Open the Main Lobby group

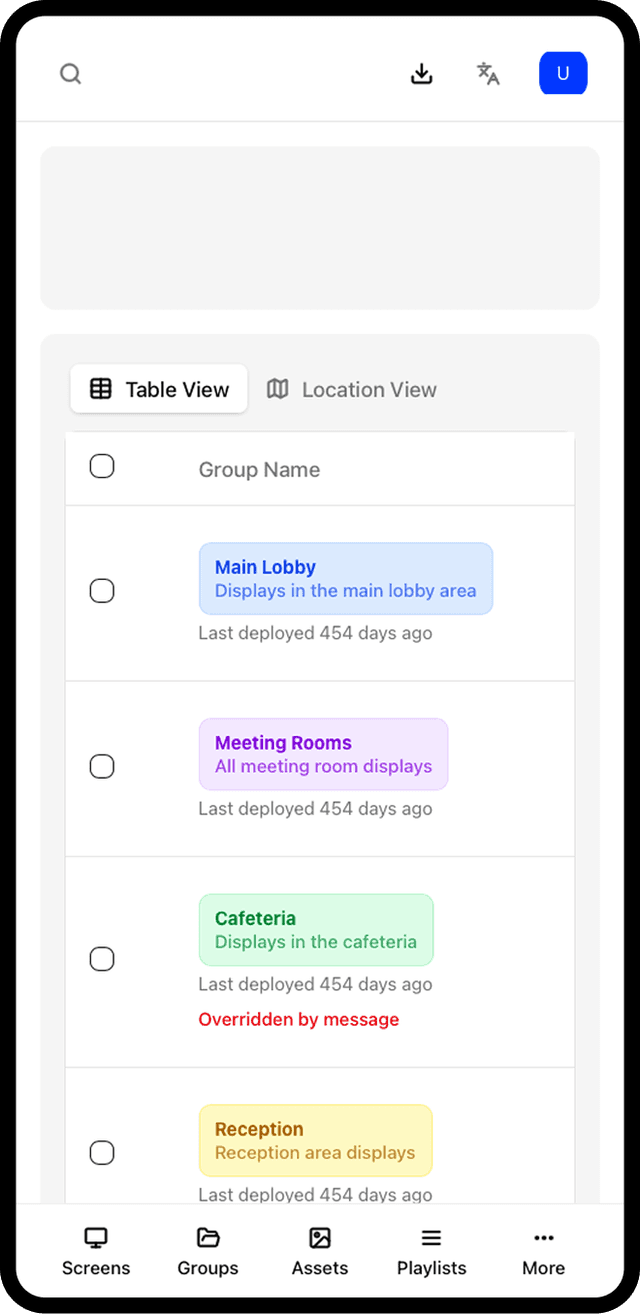(345, 579)
